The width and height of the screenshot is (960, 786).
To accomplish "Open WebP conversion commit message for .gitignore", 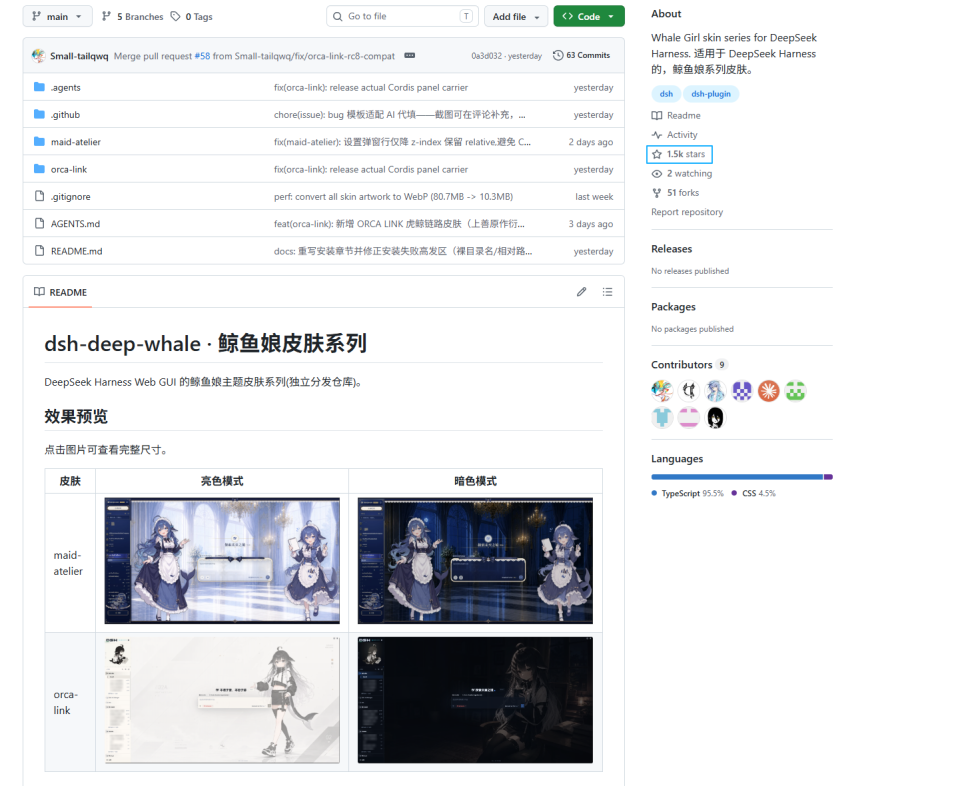I will [393, 196].
